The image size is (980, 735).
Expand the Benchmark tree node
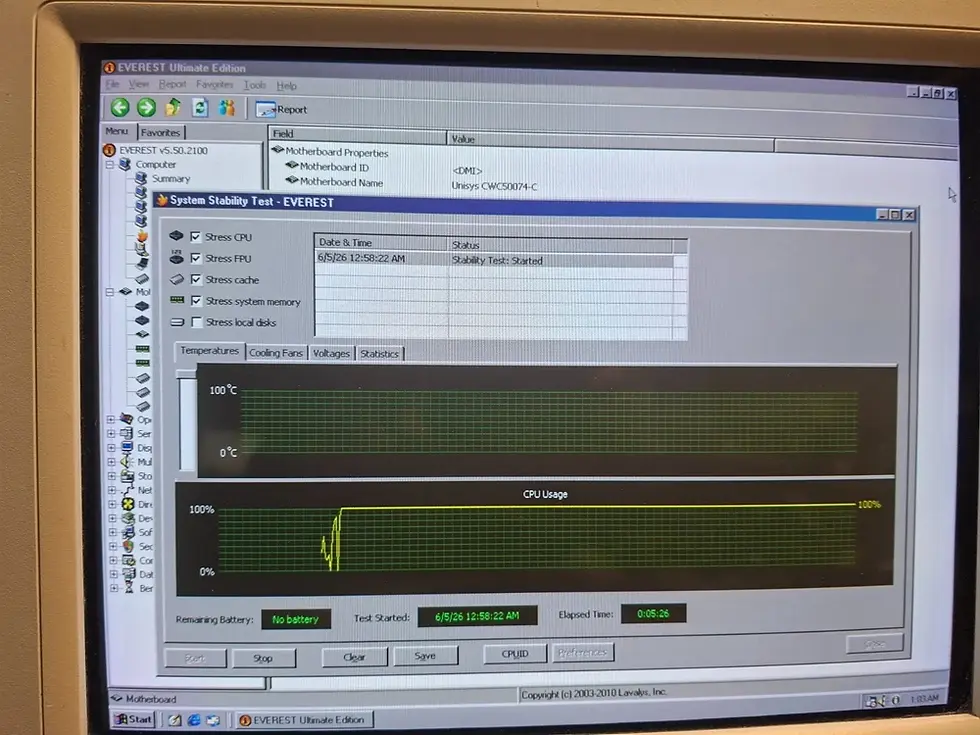pos(114,588)
